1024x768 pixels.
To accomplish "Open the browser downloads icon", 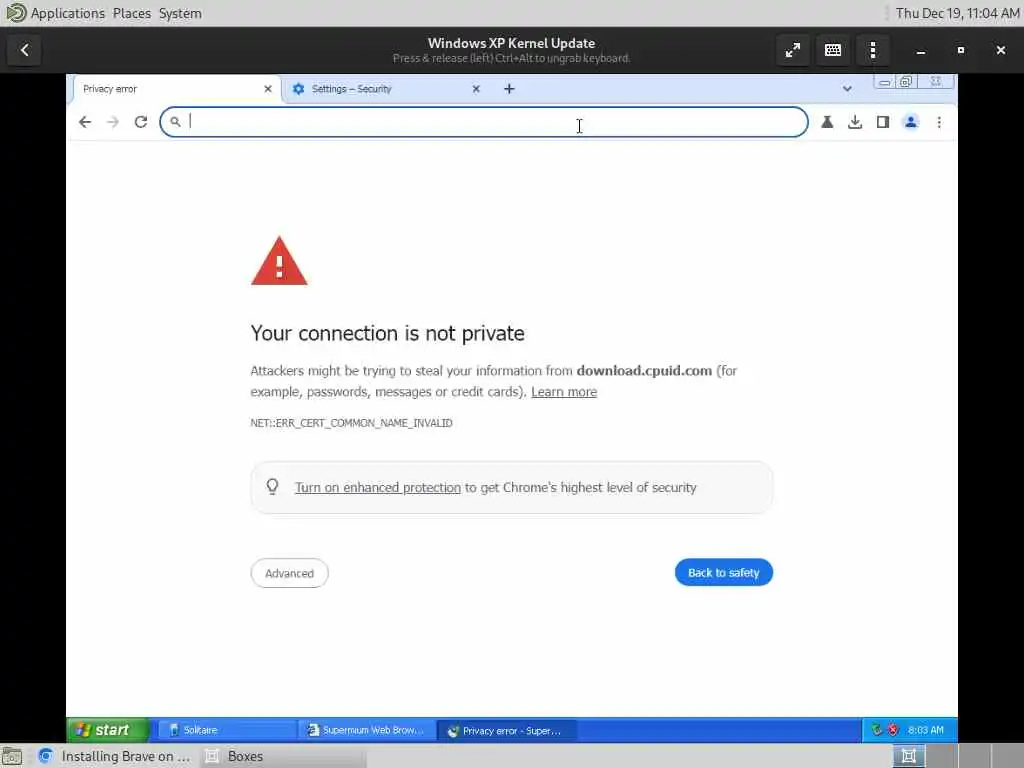I will click(x=855, y=122).
